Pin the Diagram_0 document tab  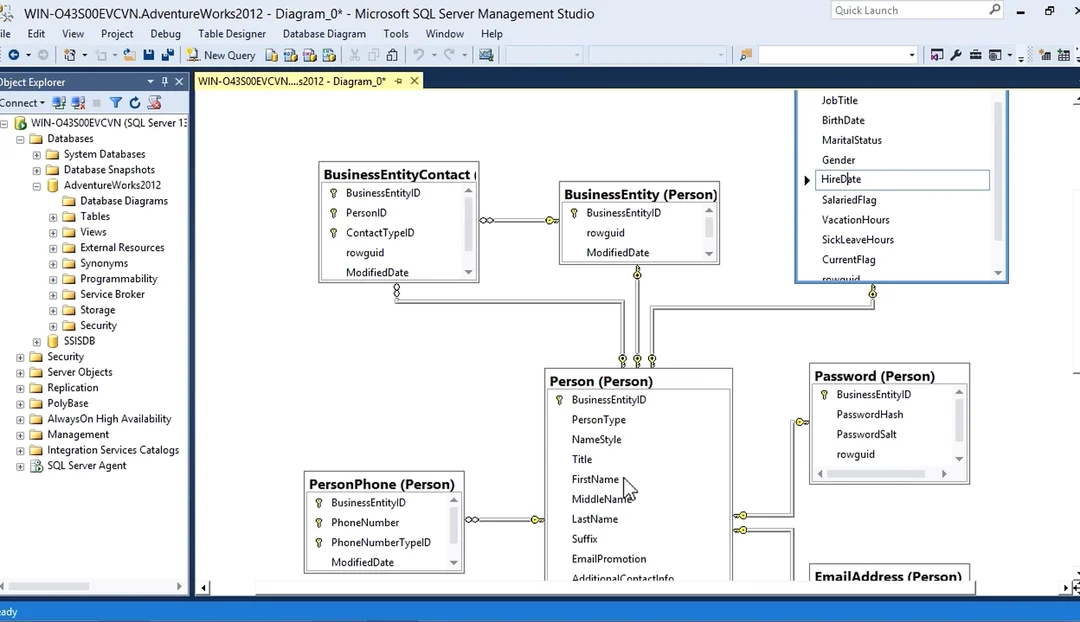398,81
